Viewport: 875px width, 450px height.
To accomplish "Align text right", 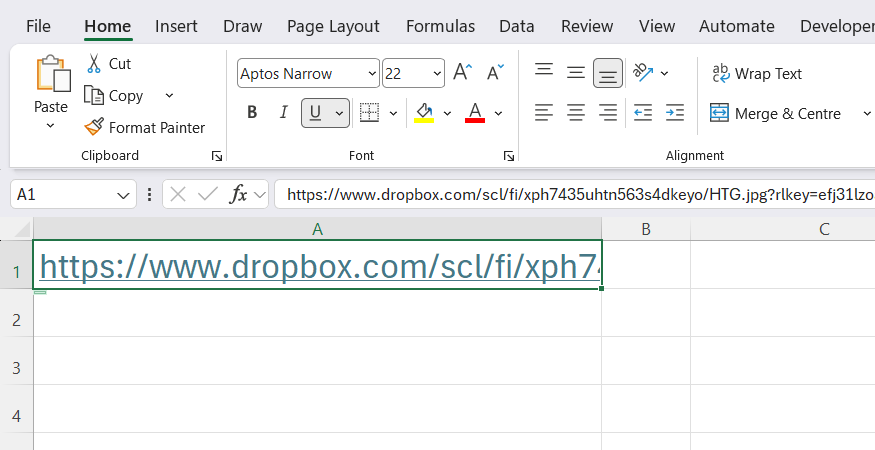I will (x=608, y=113).
